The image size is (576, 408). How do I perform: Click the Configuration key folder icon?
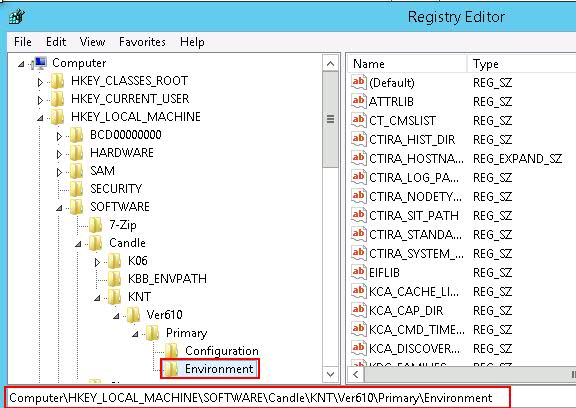click(172, 351)
